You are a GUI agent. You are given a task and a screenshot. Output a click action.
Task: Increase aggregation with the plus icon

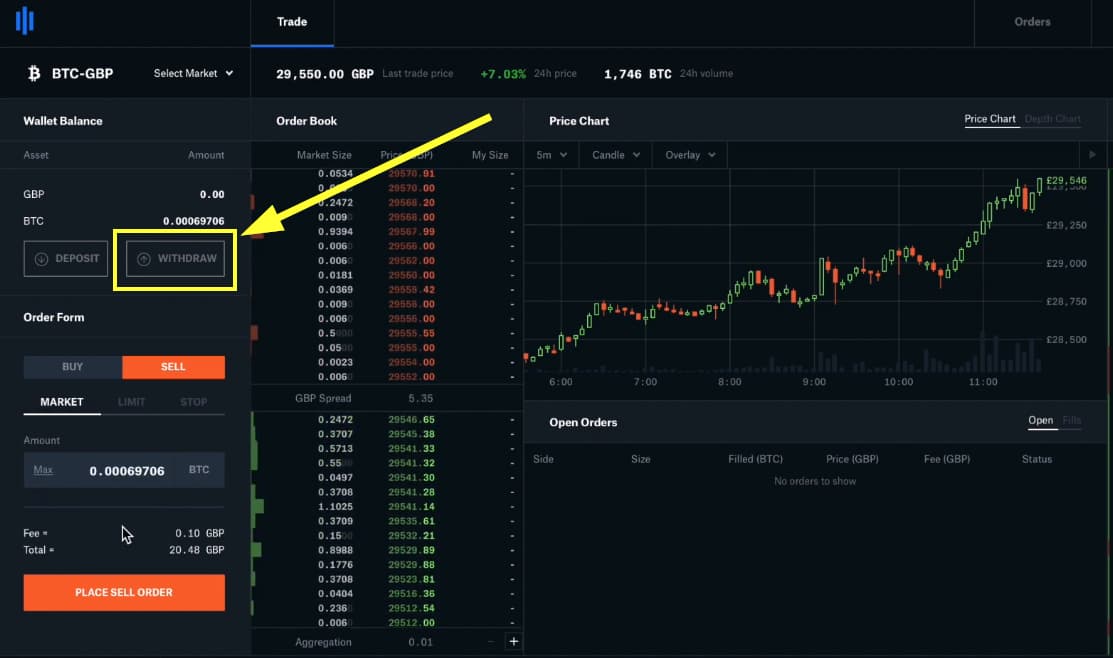tap(514, 641)
